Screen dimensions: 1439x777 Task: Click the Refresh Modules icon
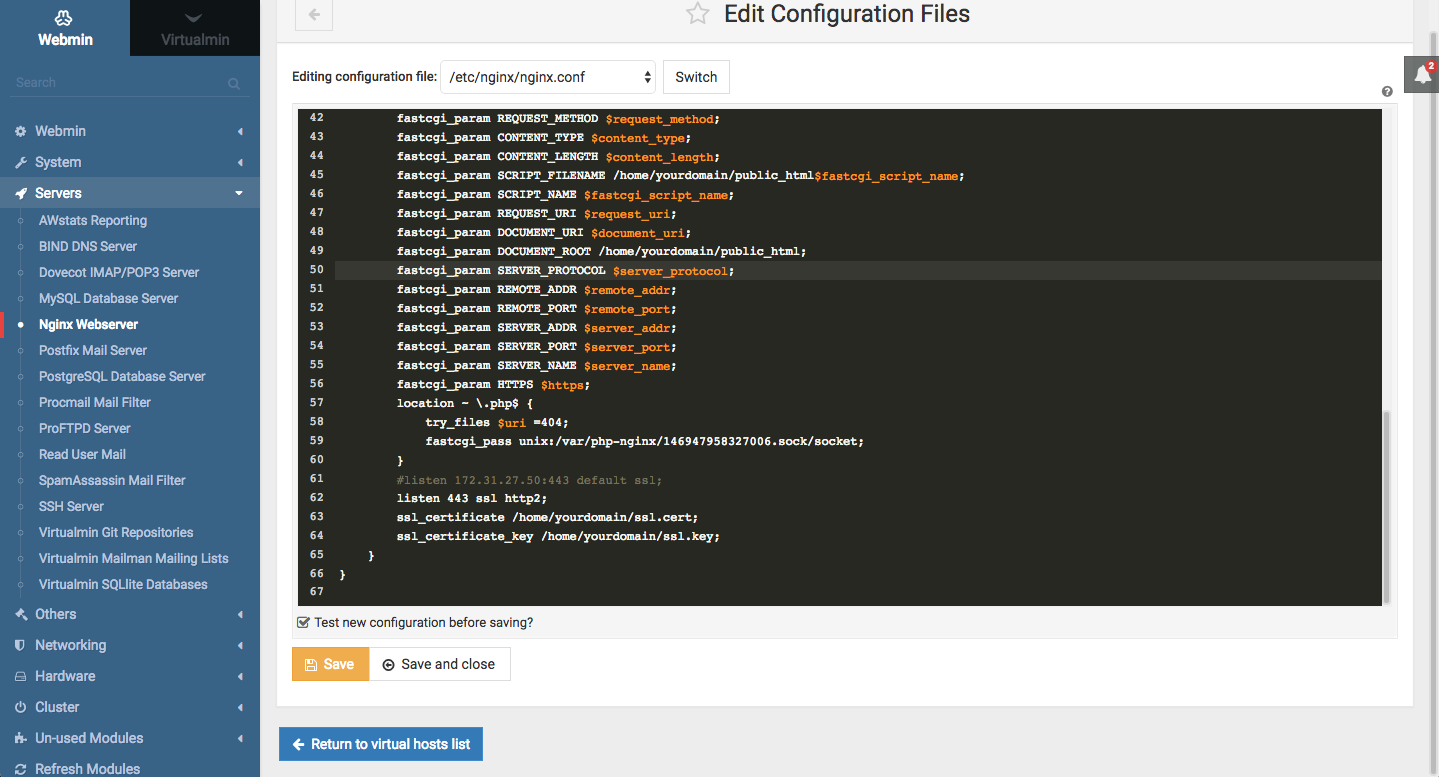pyautogui.click(x=20, y=769)
